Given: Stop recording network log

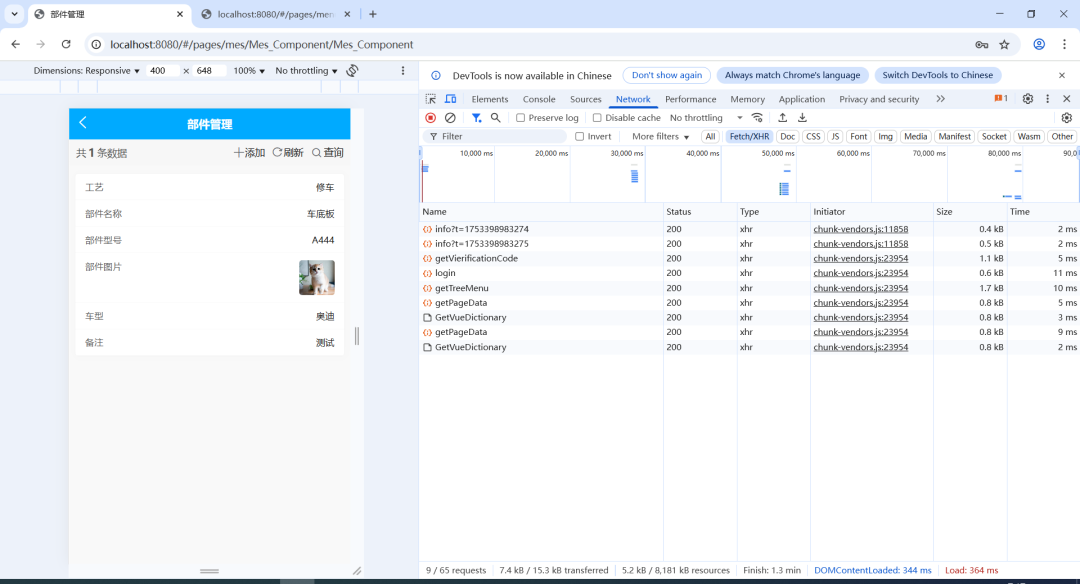Looking at the screenshot, I should (431, 118).
